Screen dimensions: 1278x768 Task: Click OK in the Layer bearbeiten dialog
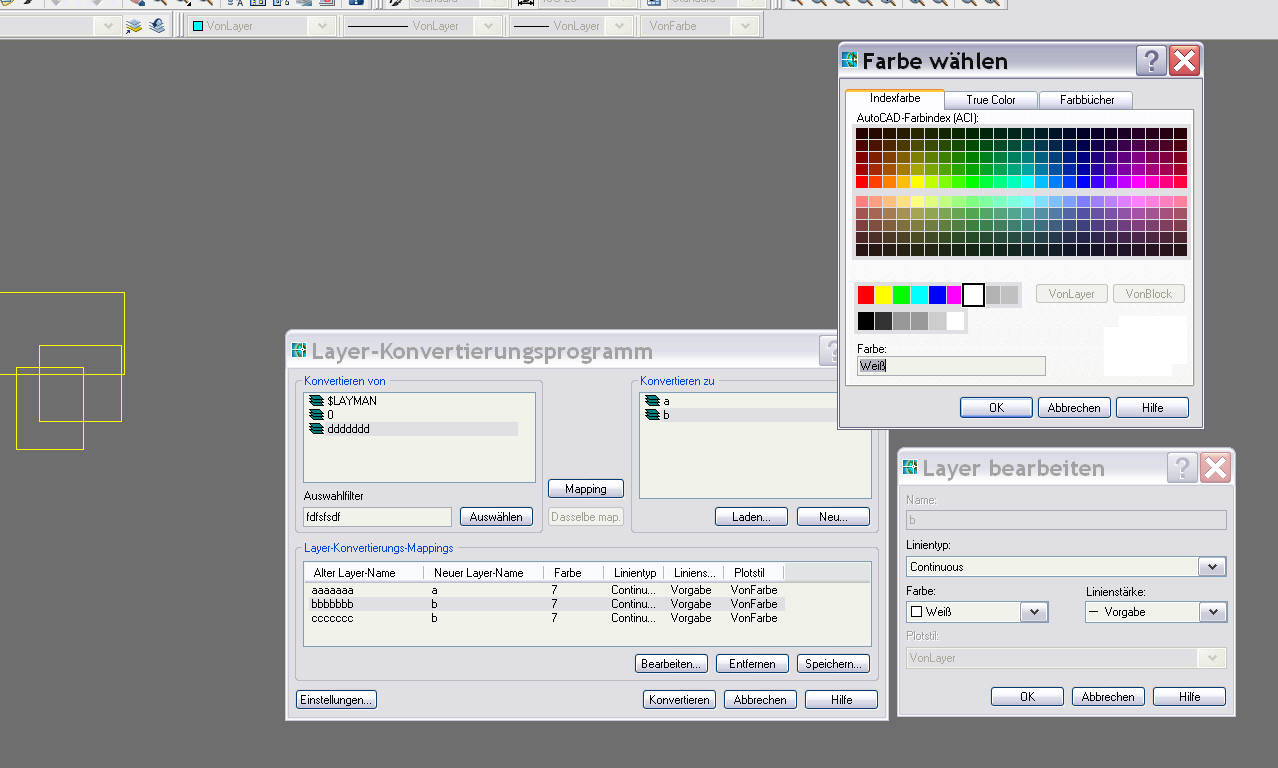pos(1027,697)
